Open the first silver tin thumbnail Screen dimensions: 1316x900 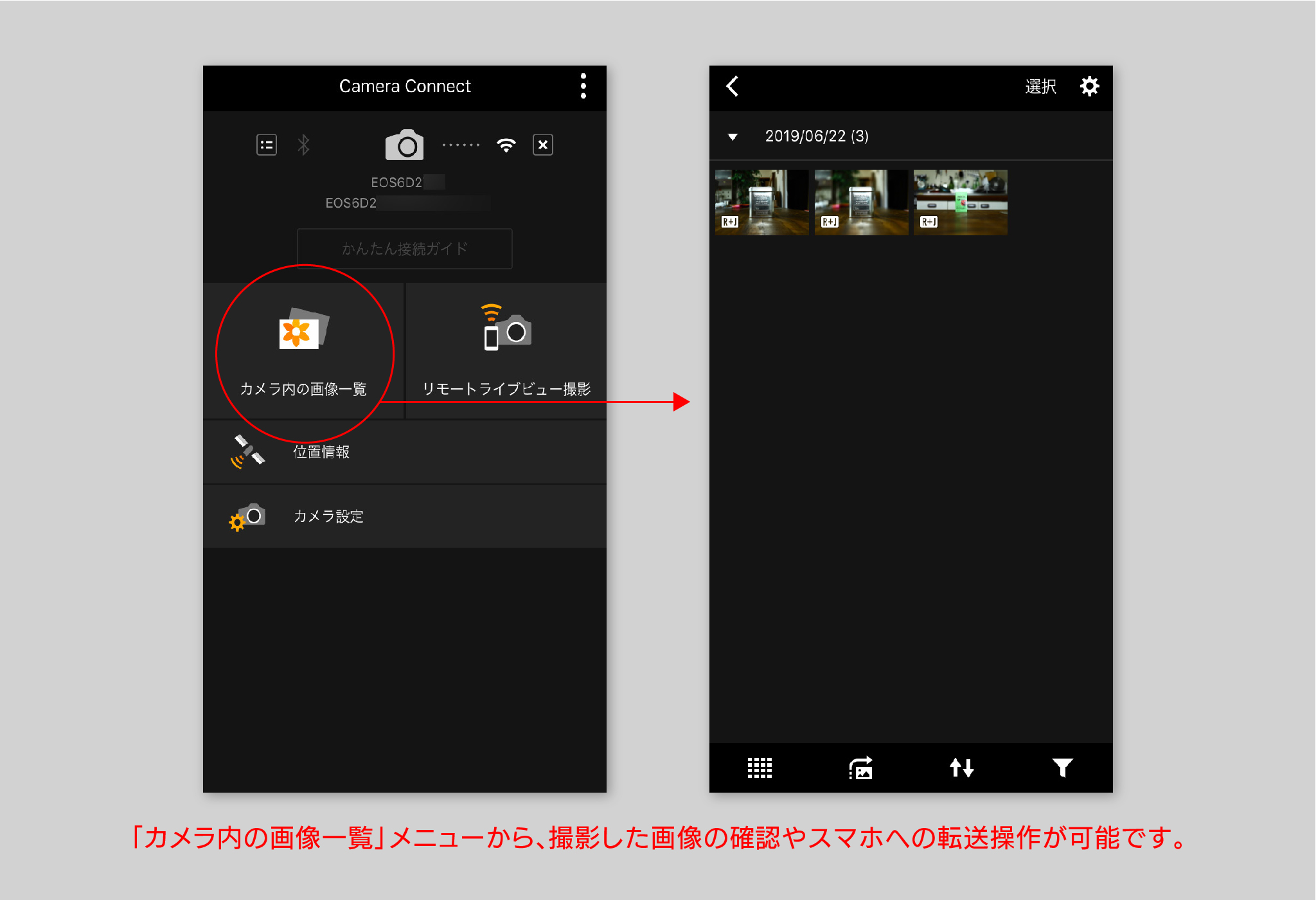(762, 203)
